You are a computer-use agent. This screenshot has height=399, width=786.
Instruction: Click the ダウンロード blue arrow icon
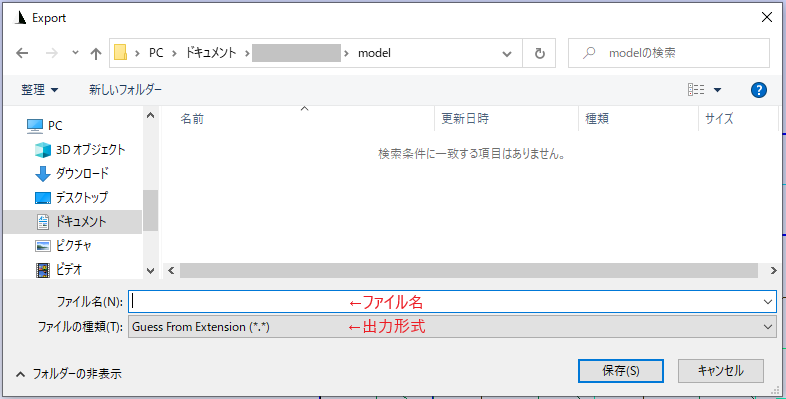coord(43,174)
